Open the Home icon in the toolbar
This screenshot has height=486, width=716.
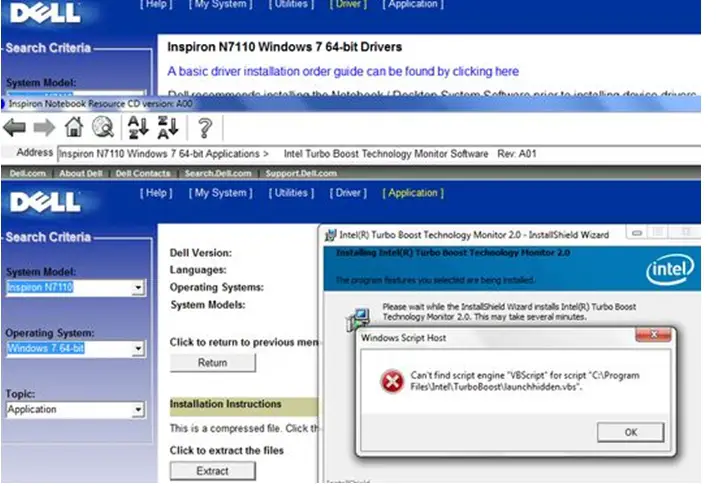click(x=74, y=127)
